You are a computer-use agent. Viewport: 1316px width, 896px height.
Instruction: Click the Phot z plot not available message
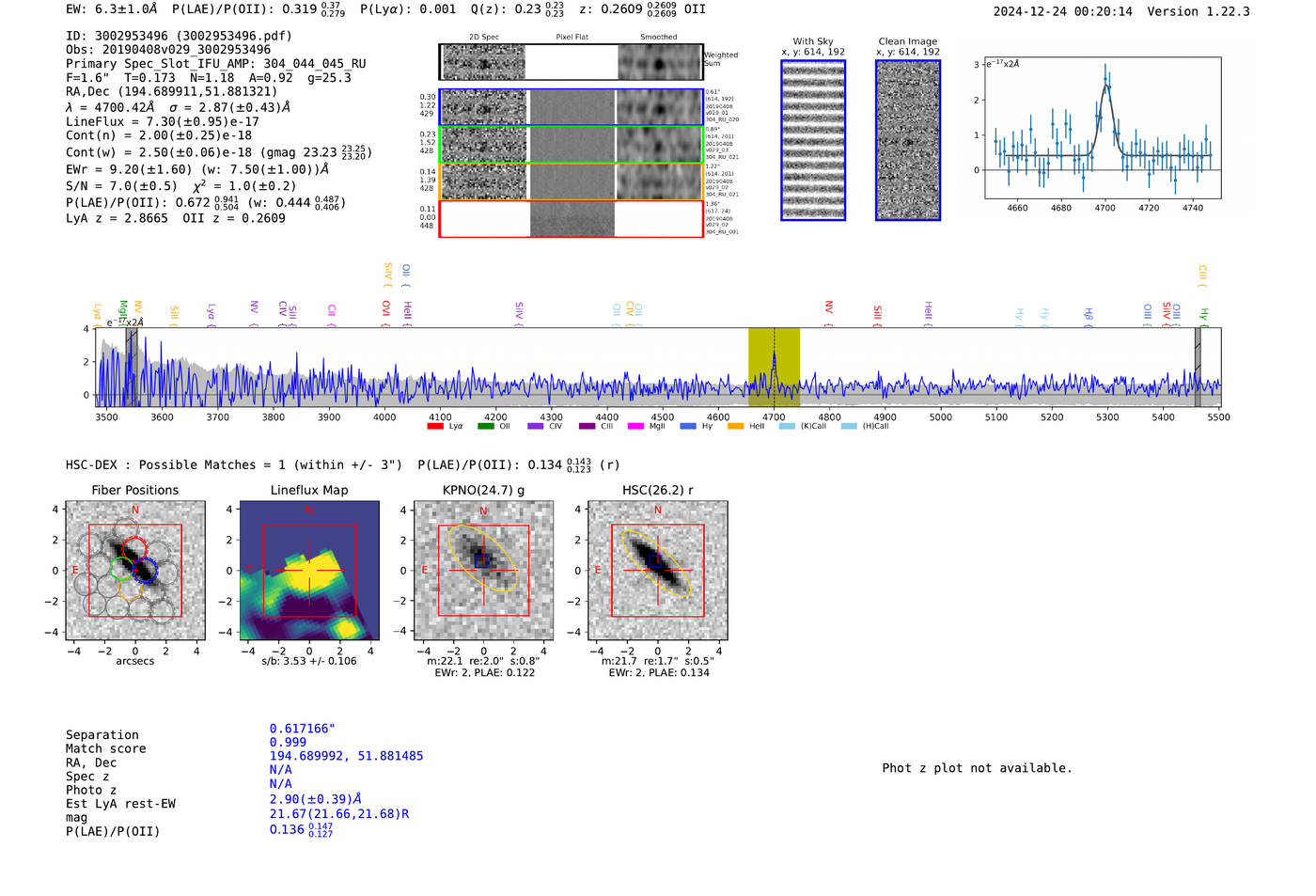click(977, 768)
